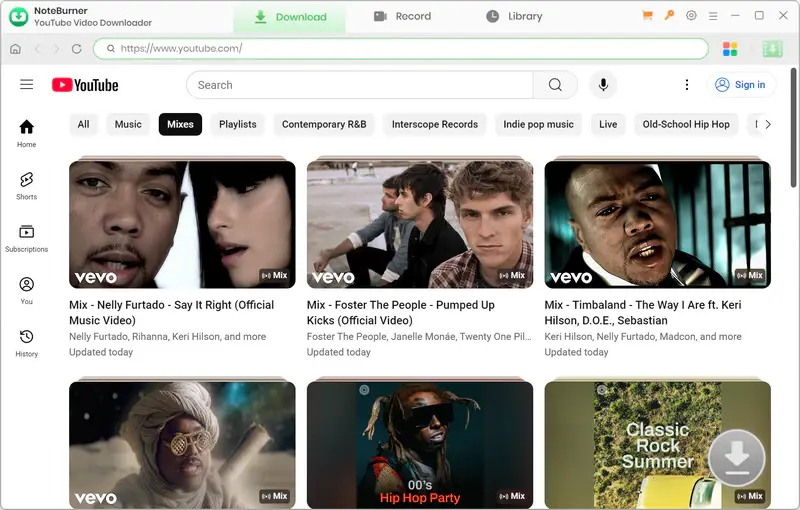Open YouTube three-dot settings menu

(x=686, y=85)
